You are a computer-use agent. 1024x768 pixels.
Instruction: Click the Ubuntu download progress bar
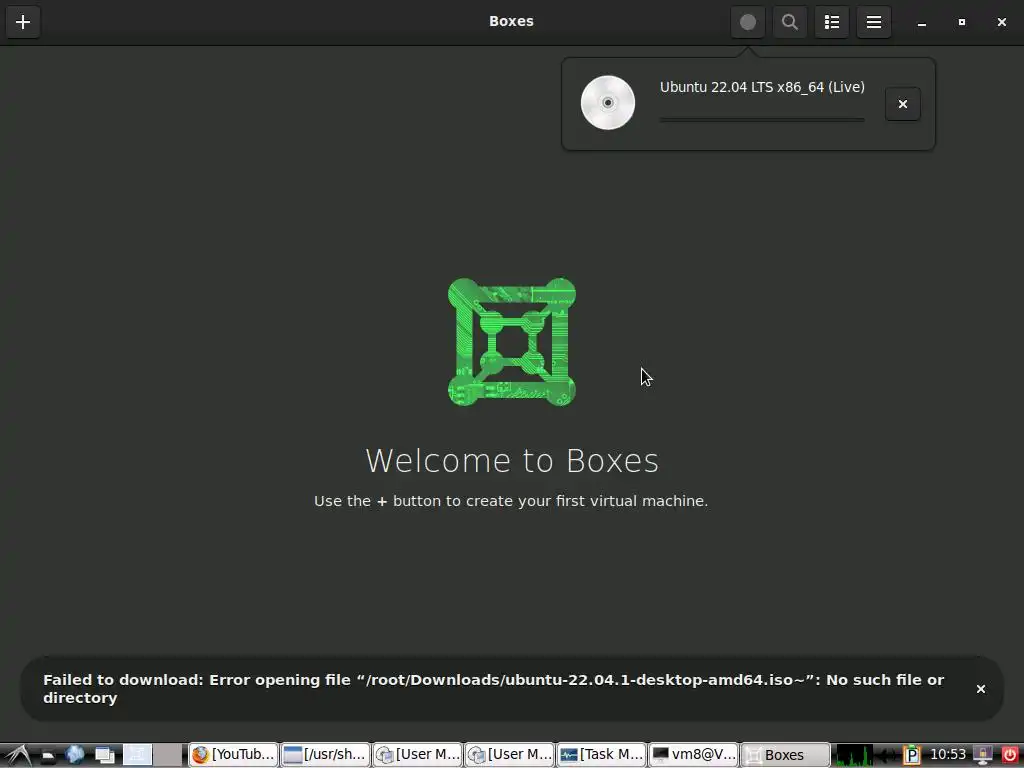[x=761, y=120]
